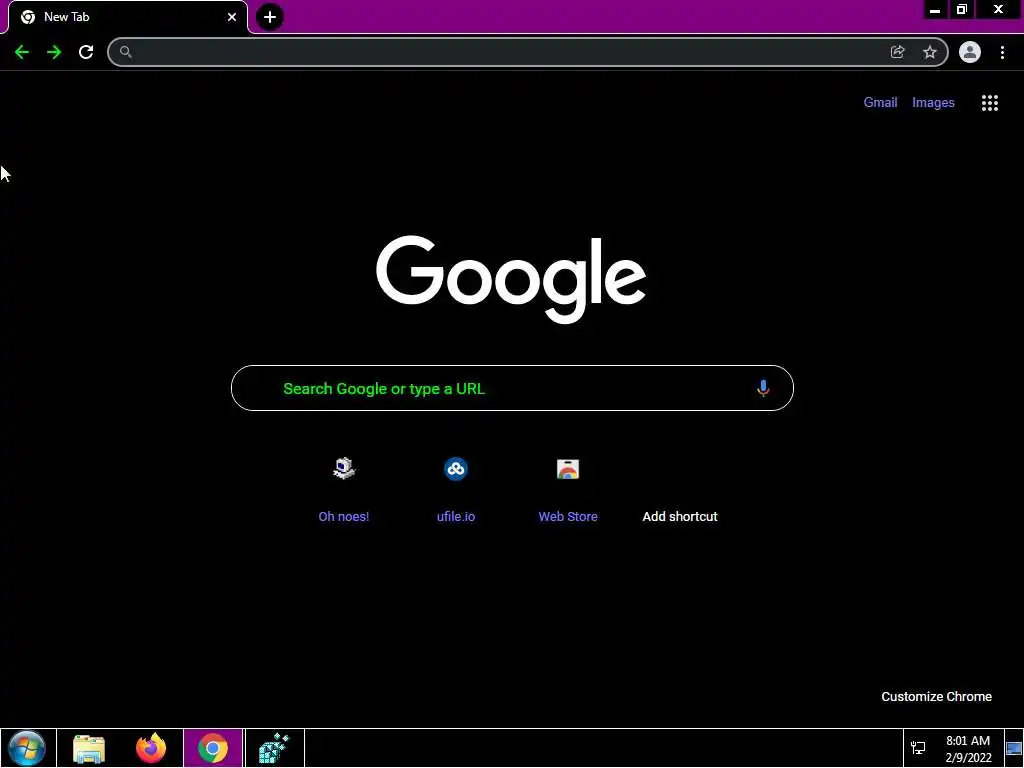Open the Google apps grid

(x=989, y=103)
